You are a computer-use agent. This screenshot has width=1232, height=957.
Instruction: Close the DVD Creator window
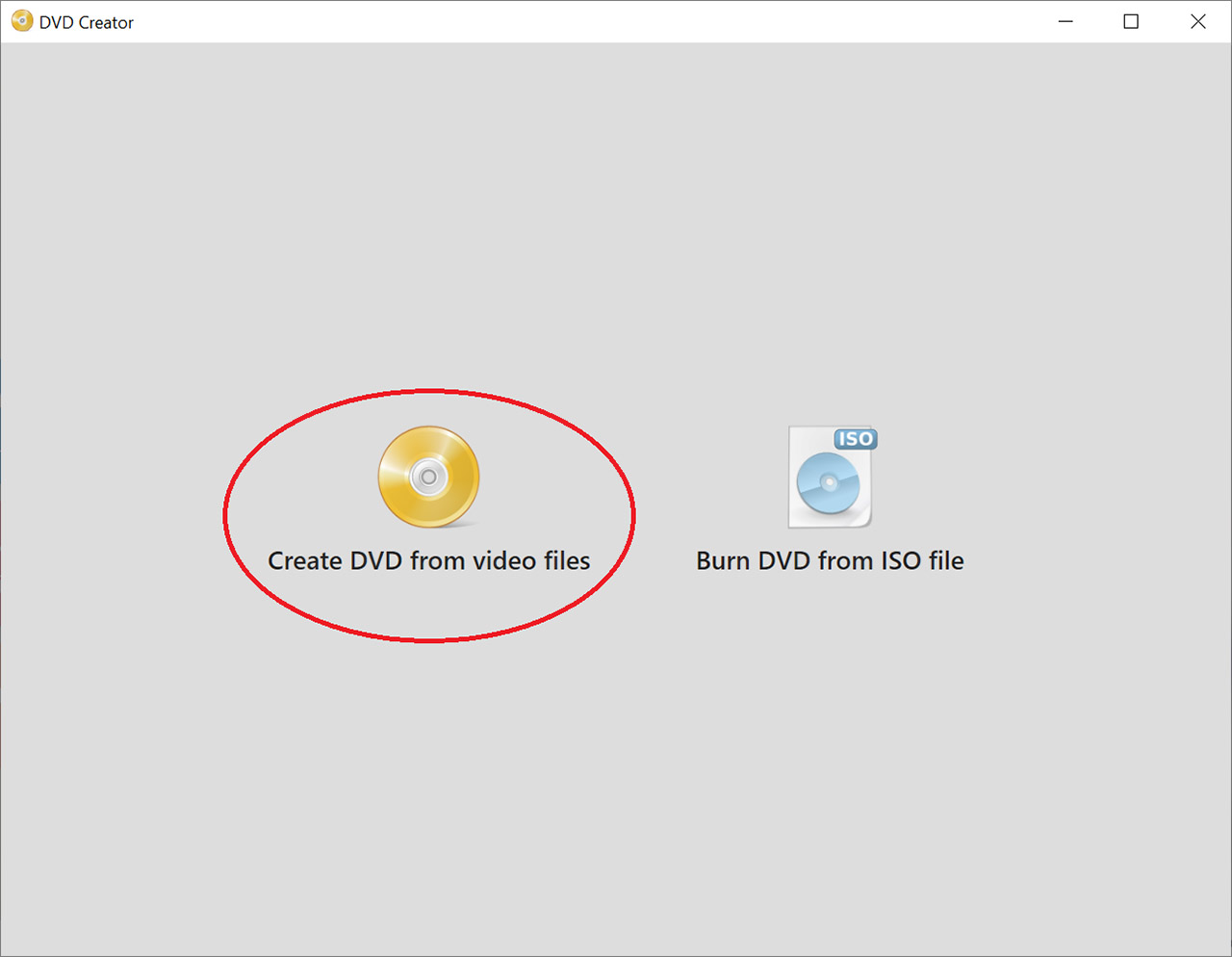tap(1197, 21)
